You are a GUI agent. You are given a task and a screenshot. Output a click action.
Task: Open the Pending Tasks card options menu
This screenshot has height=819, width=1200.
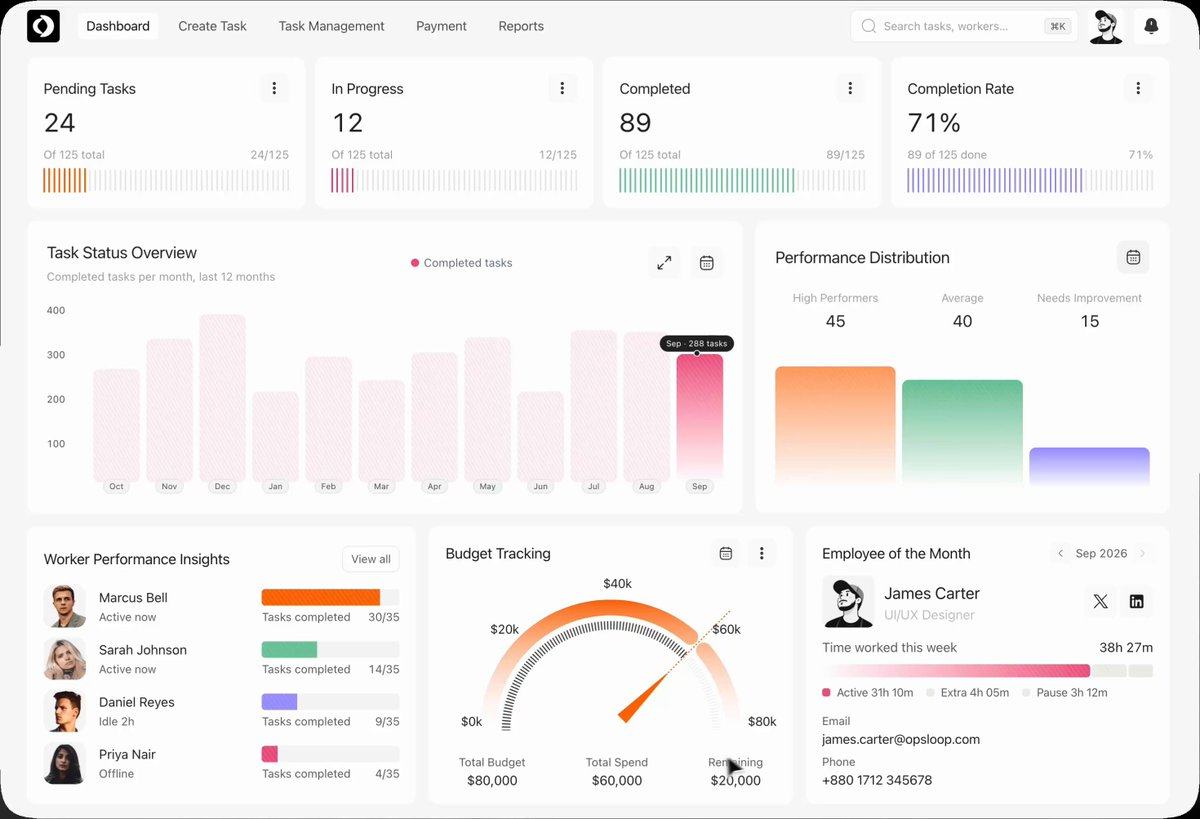[274, 88]
